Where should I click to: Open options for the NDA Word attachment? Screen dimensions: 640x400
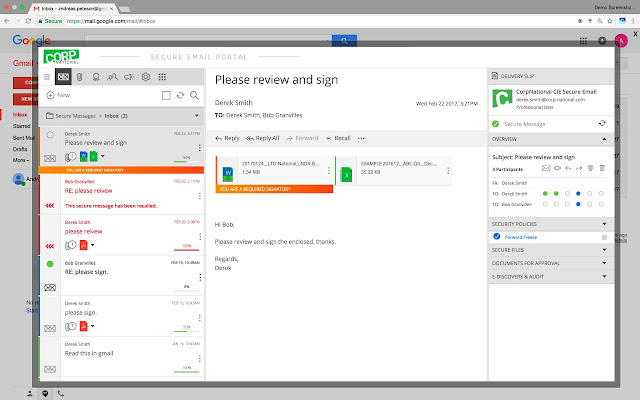coord(329,171)
